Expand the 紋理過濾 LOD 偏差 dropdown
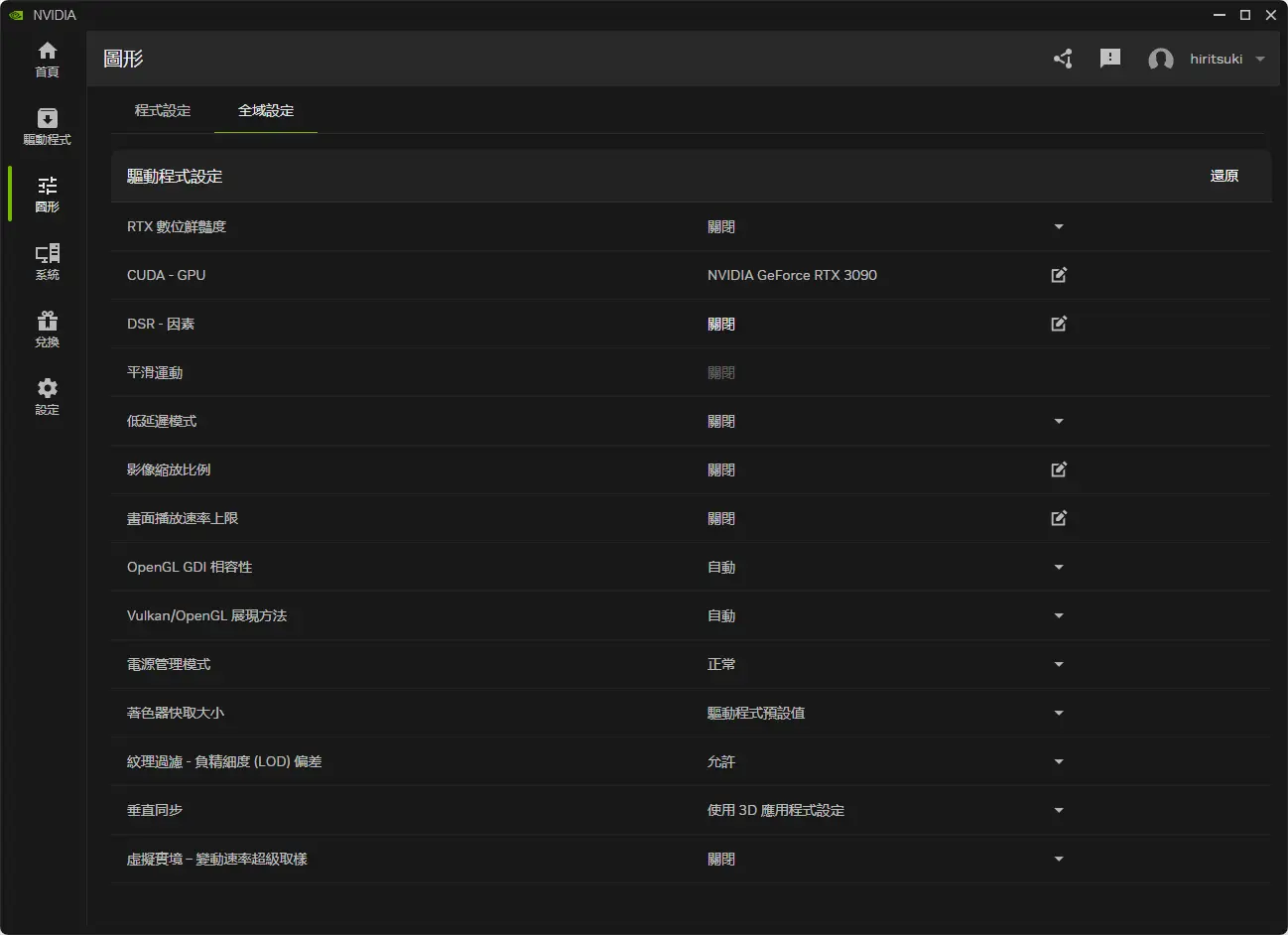Image resolution: width=1288 pixels, height=935 pixels. (x=1059, y=762)
